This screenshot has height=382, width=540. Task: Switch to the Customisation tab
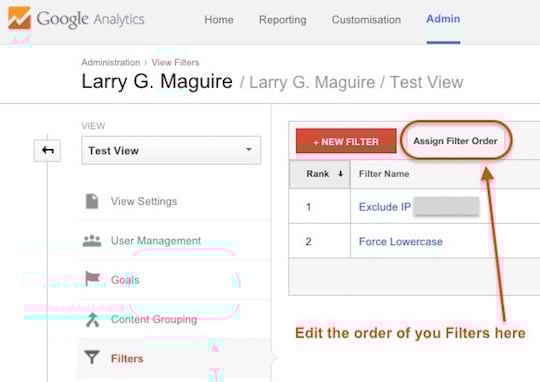click(366, 20)
